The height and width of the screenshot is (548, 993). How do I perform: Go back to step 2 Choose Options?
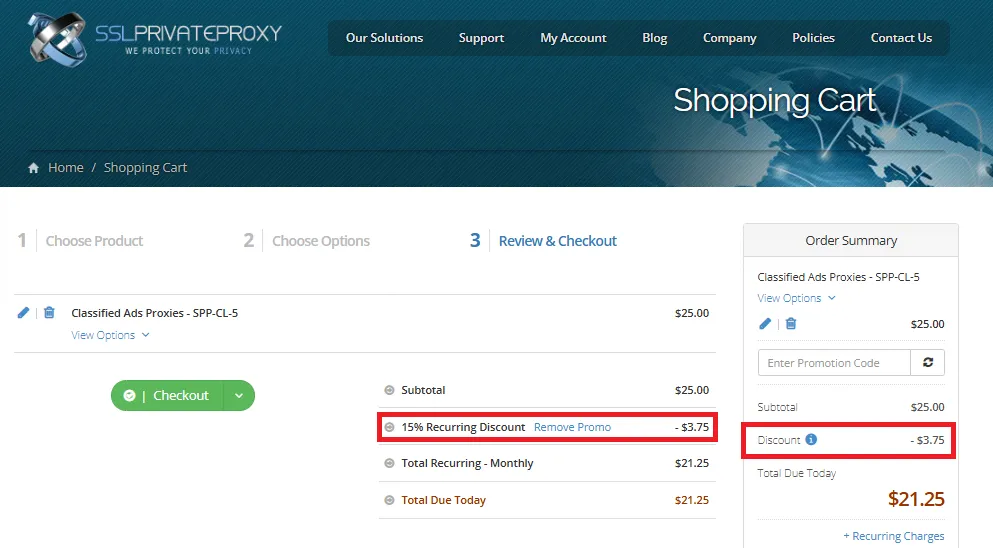pyautogui.click(x=307, y=241)
